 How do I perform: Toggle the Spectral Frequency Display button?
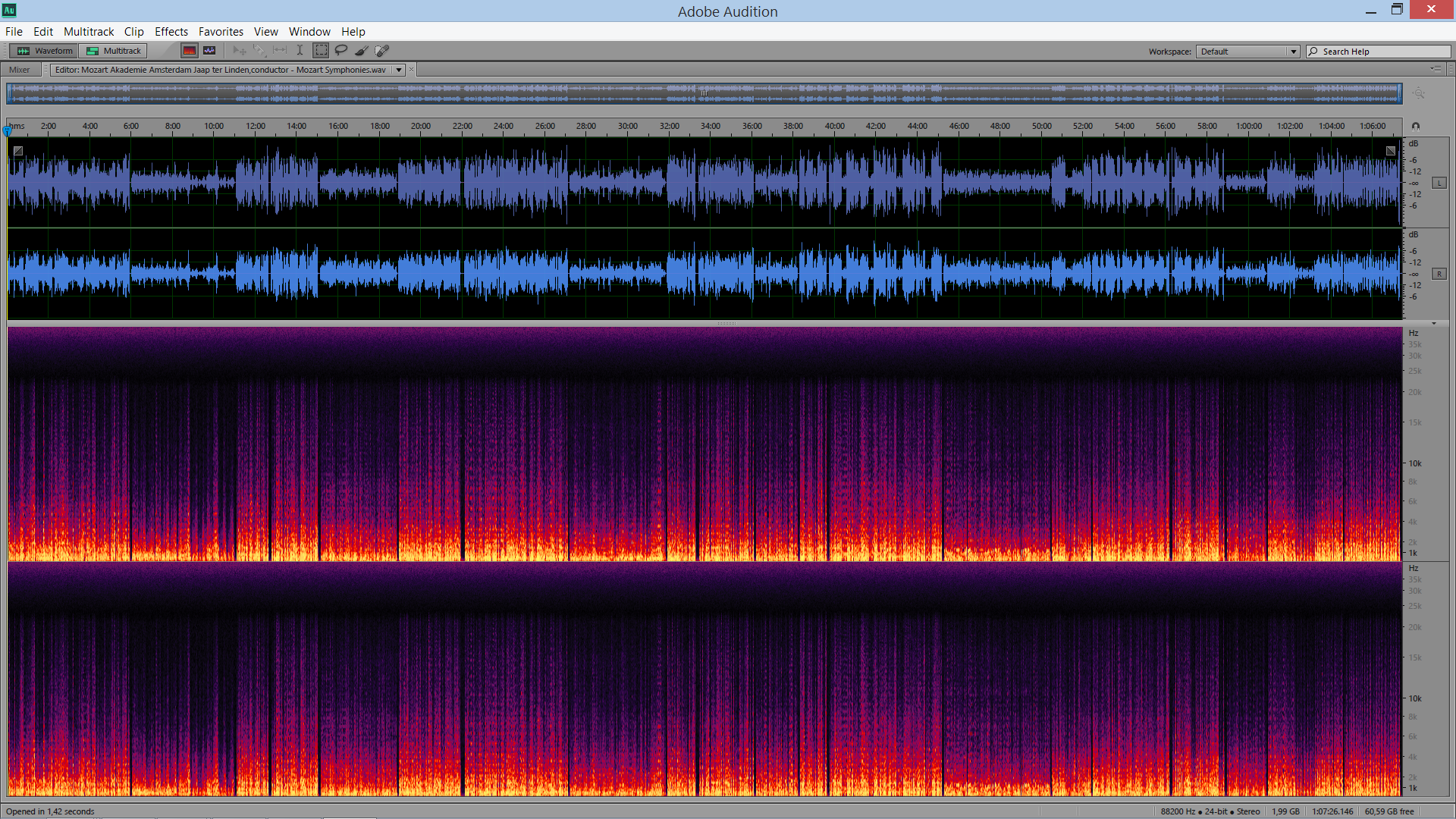[x=190, y=51]
